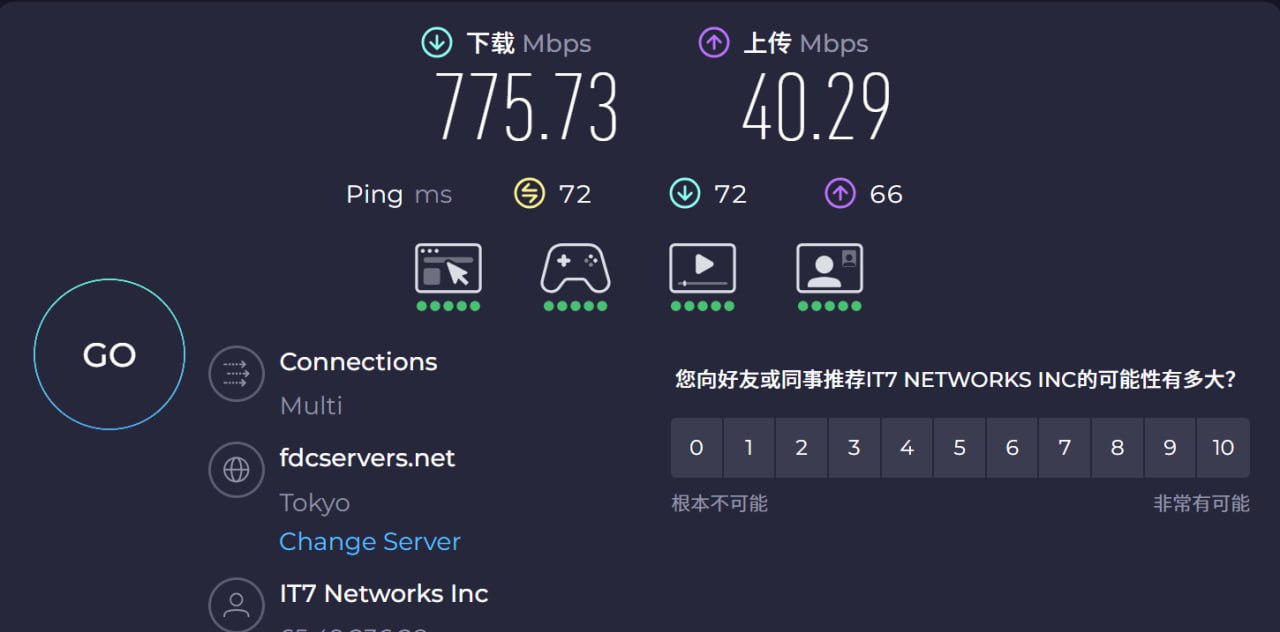
Task: Click the gamepad gaming rating icon
Action: point(575,269)
